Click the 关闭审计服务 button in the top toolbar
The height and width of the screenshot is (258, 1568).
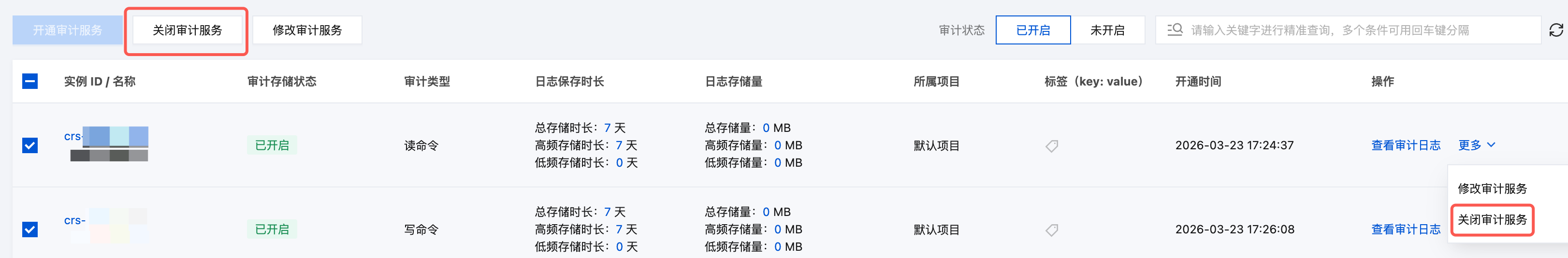(187, 30)
